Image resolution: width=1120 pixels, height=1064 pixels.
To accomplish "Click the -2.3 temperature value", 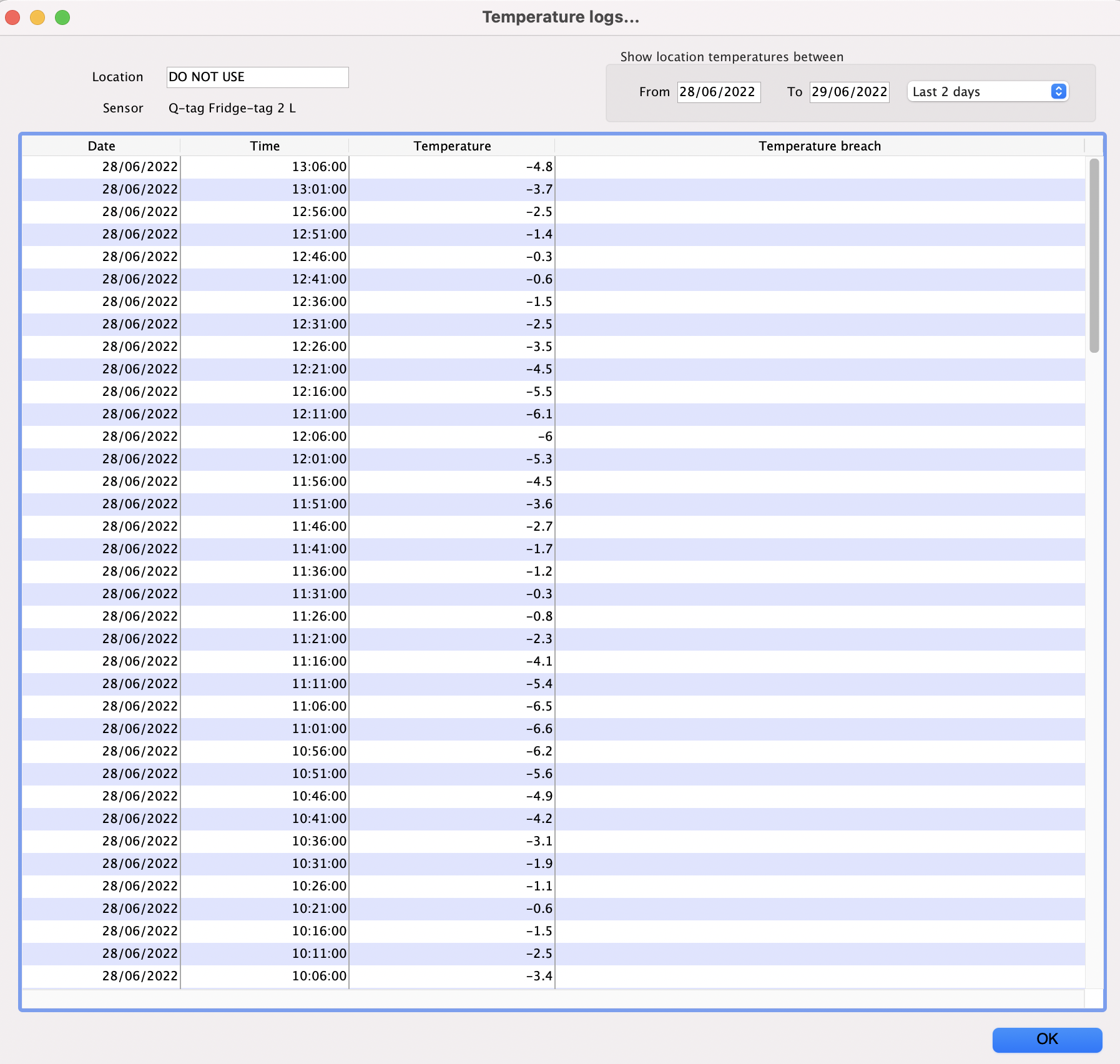I will (539, 639).
